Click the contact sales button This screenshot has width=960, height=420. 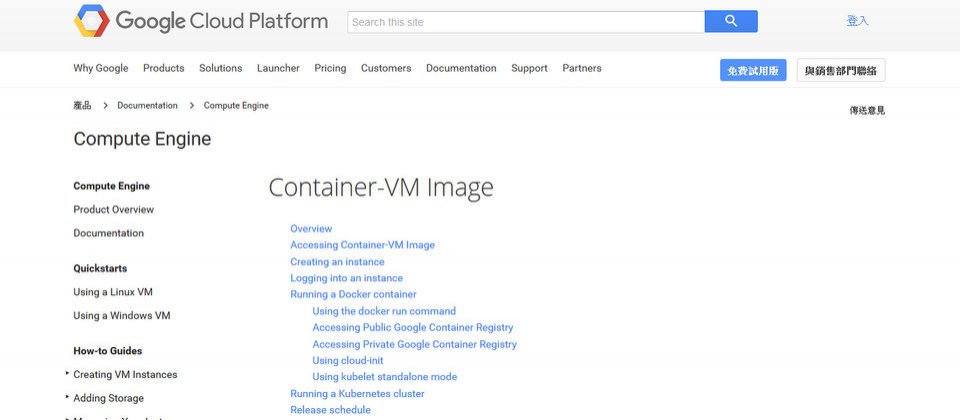(841, 70)
